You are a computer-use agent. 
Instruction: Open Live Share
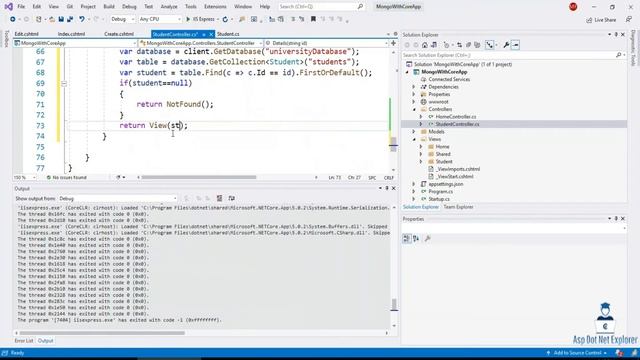tap(601, 20)
